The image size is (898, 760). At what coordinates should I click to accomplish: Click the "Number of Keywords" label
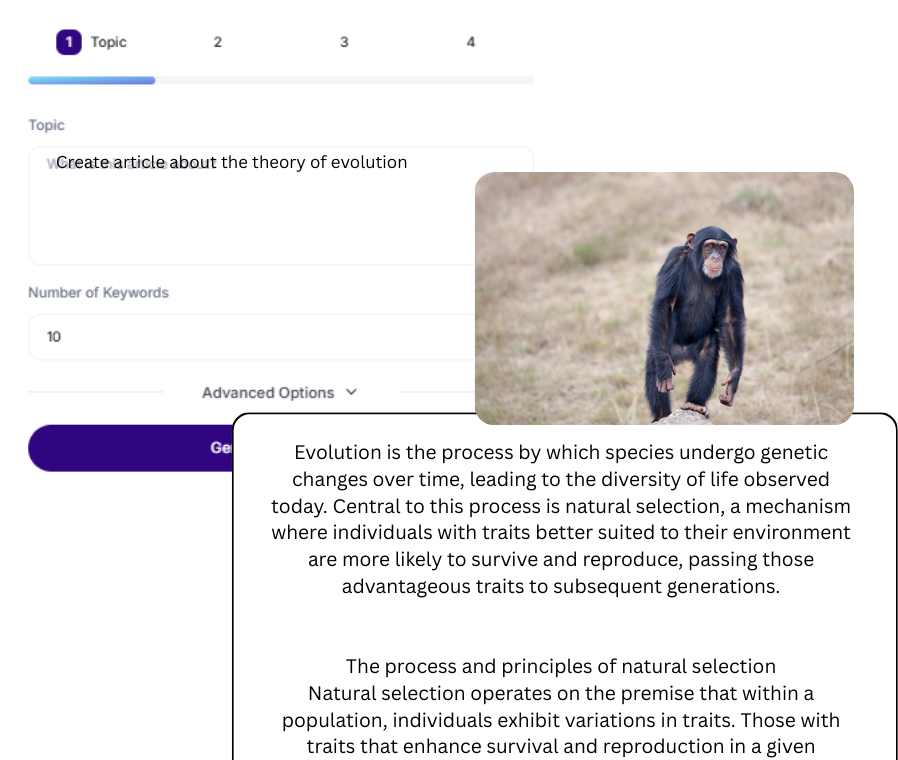click(98, 293)
